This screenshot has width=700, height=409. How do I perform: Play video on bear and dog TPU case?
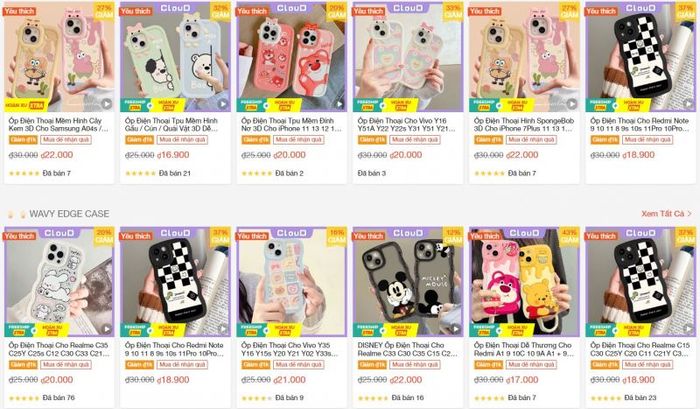pyautogui.click(x=222, y=104)
